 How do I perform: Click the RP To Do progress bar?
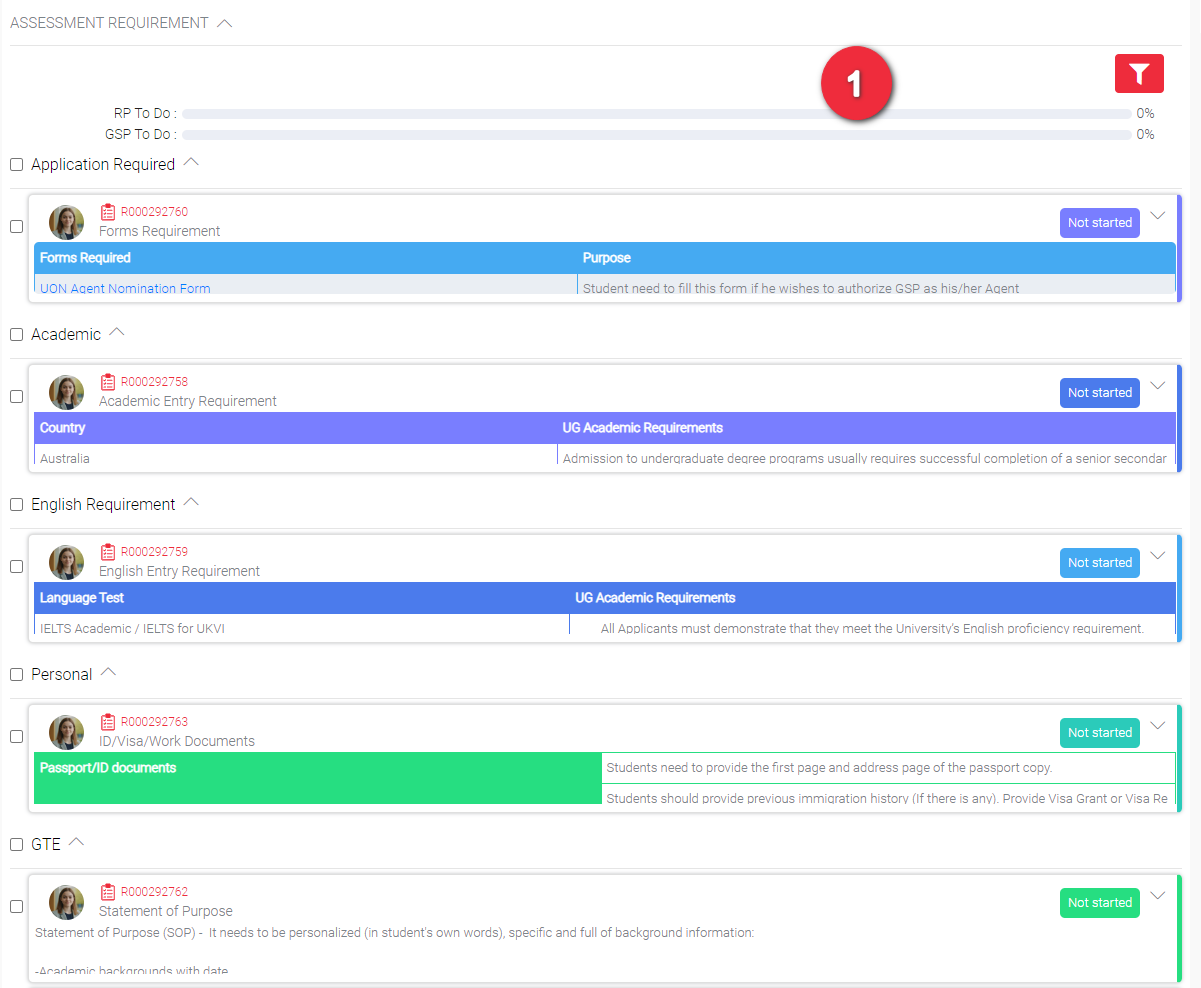(656, 114)
